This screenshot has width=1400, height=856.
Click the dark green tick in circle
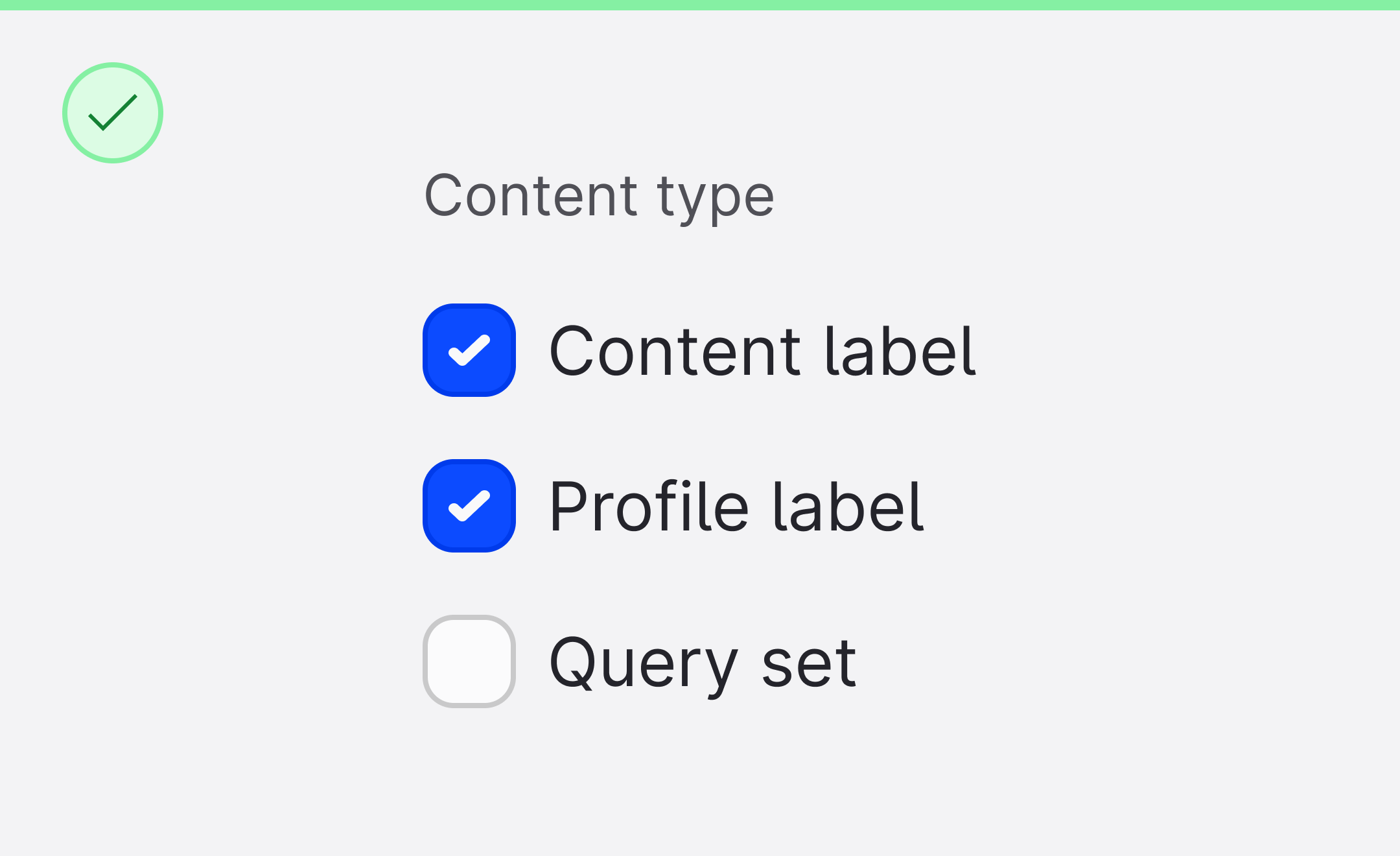(113, 113)
